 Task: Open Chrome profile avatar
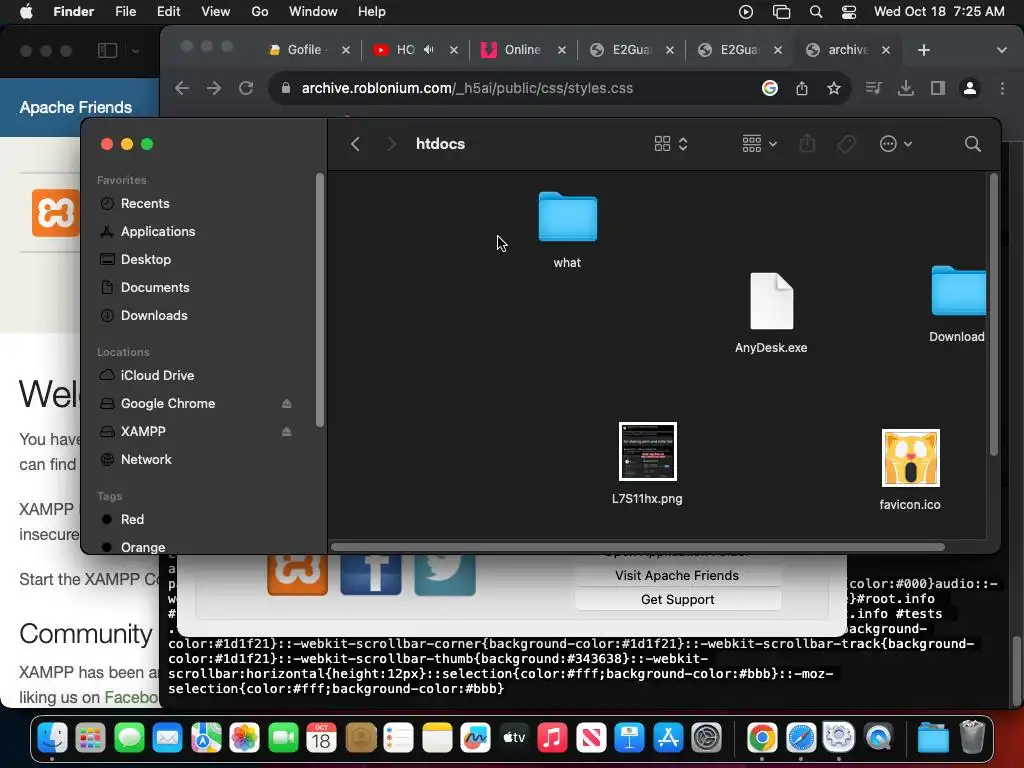970,88
